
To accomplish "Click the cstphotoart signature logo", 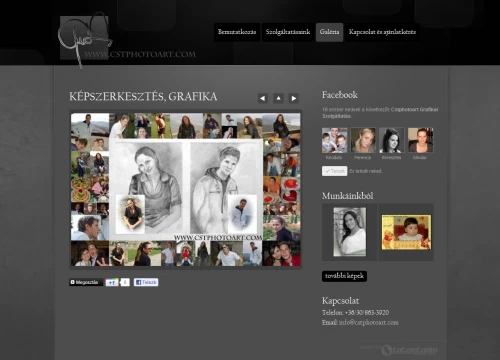I will pyautogui.click(x=85, y=39).
